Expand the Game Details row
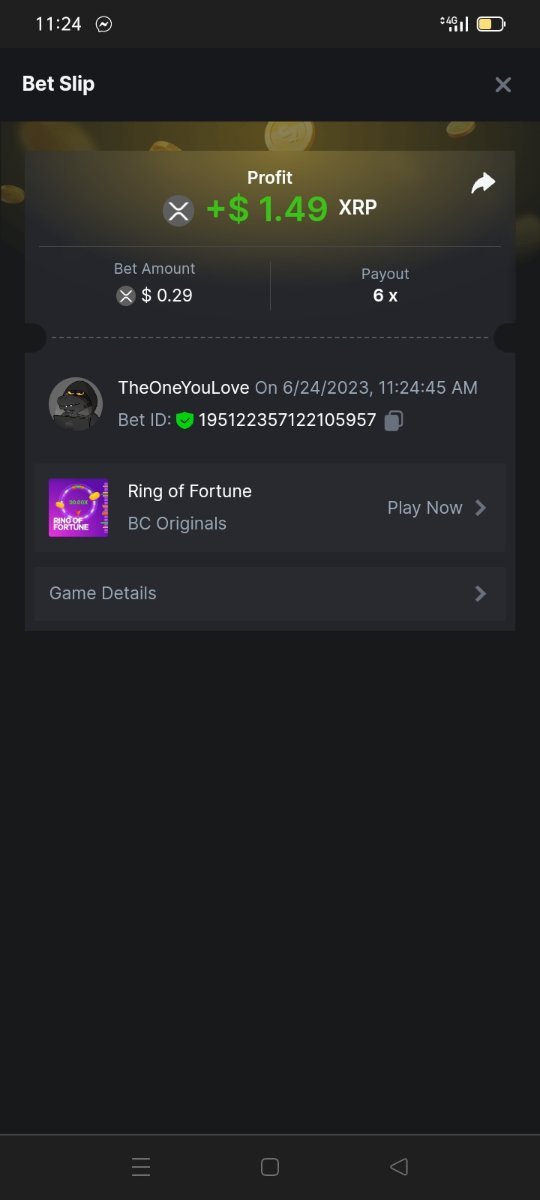Screen dimensions: 540x1200 [270, 593]
